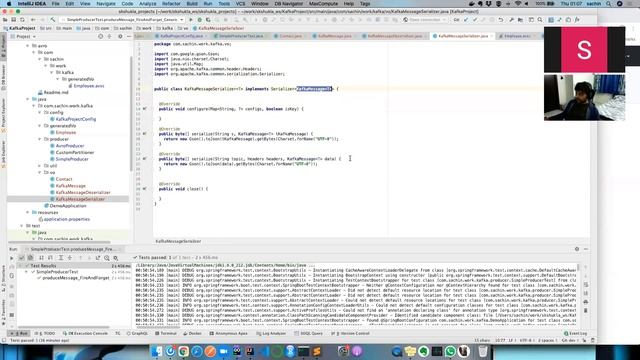
Task: Collapse SimpleProducerTest node in test results
Action: point(27,272)
